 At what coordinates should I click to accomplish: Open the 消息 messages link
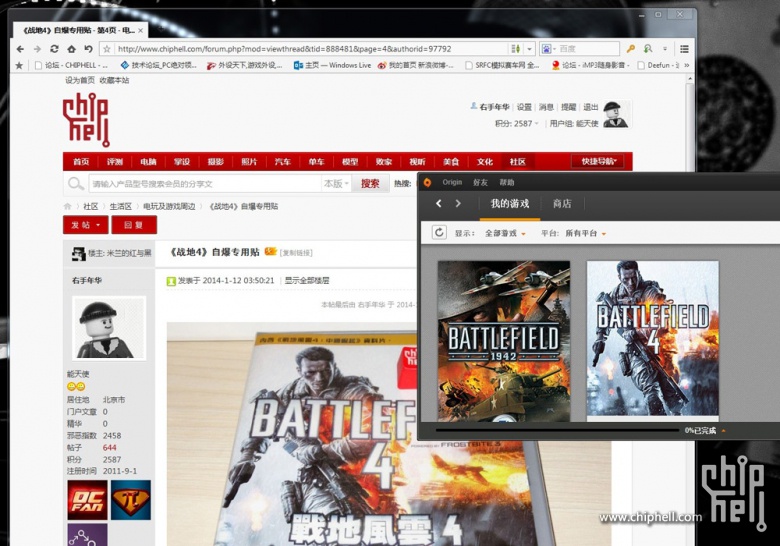click(x=546, y=107)
